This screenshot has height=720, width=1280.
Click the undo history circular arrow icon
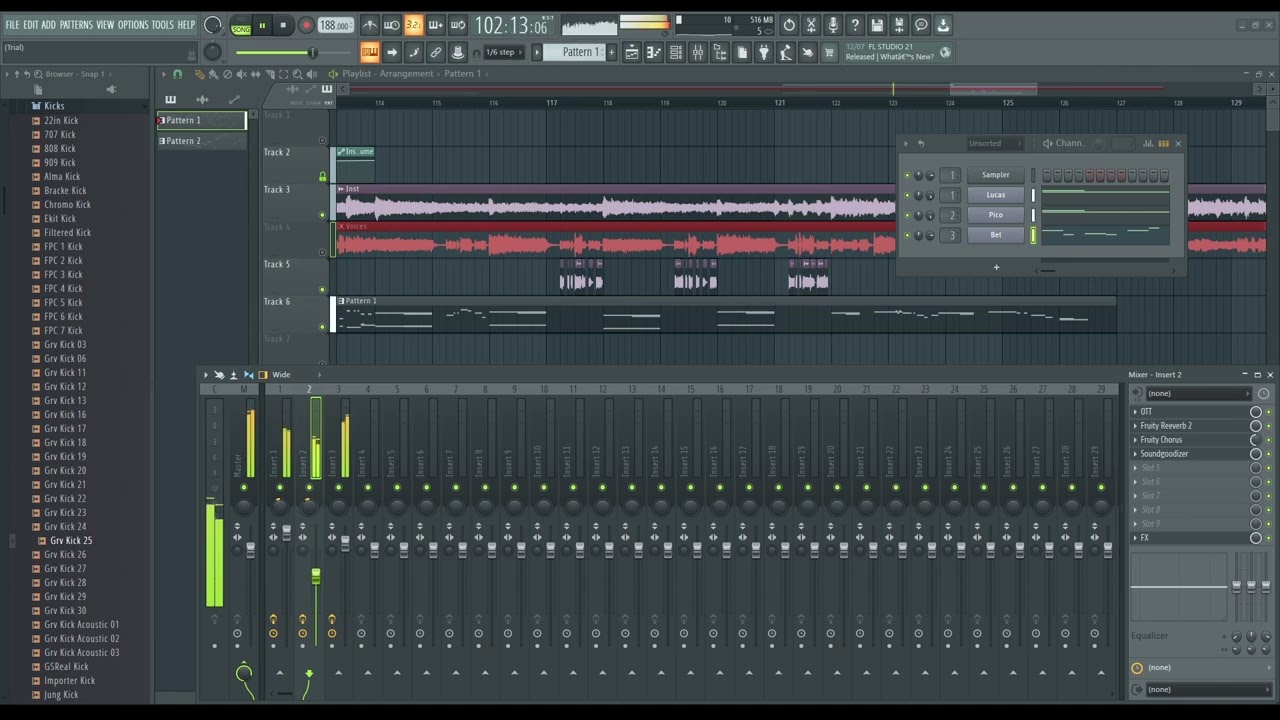point(789,25)
